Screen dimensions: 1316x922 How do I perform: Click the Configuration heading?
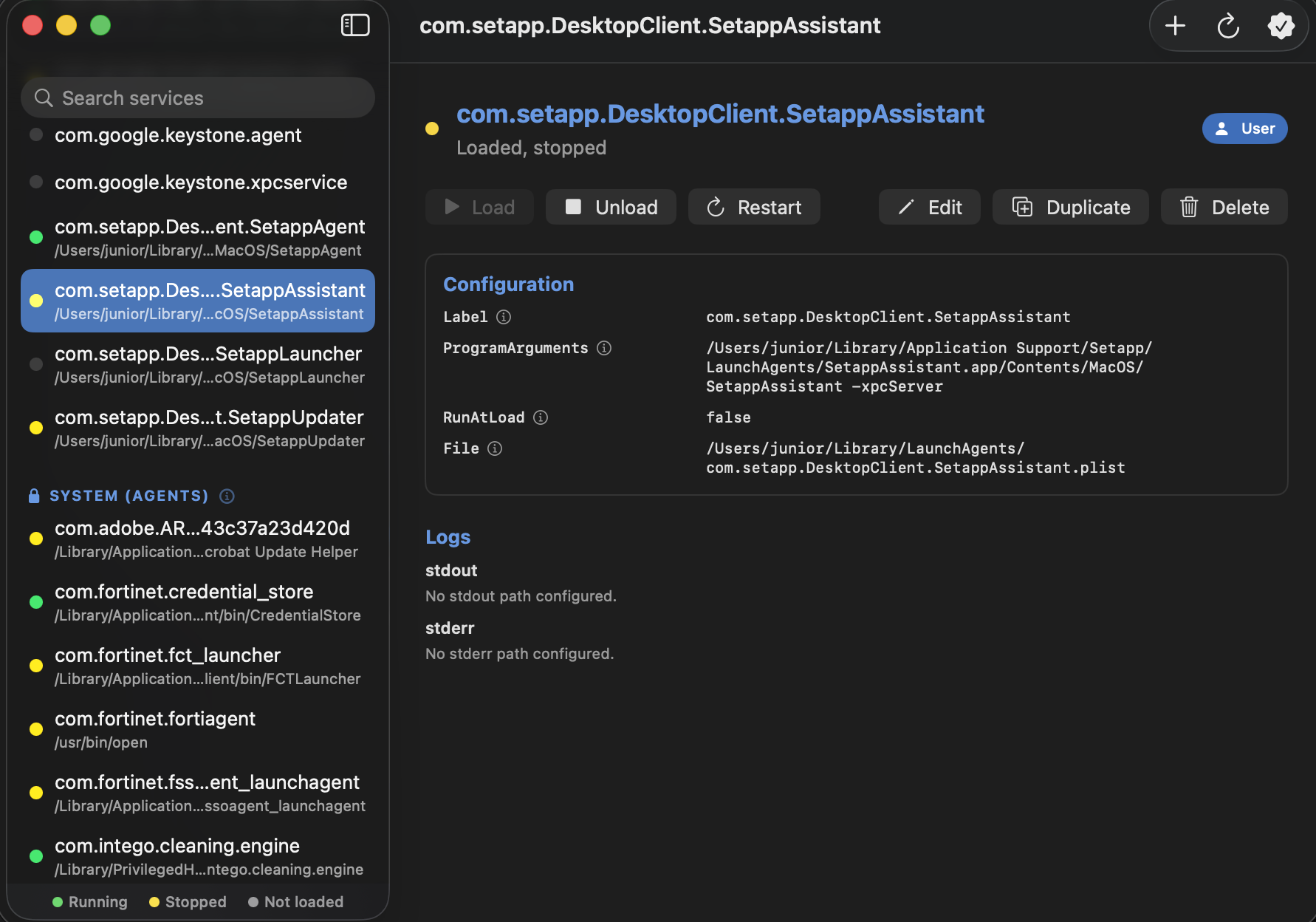coord(508,284)
